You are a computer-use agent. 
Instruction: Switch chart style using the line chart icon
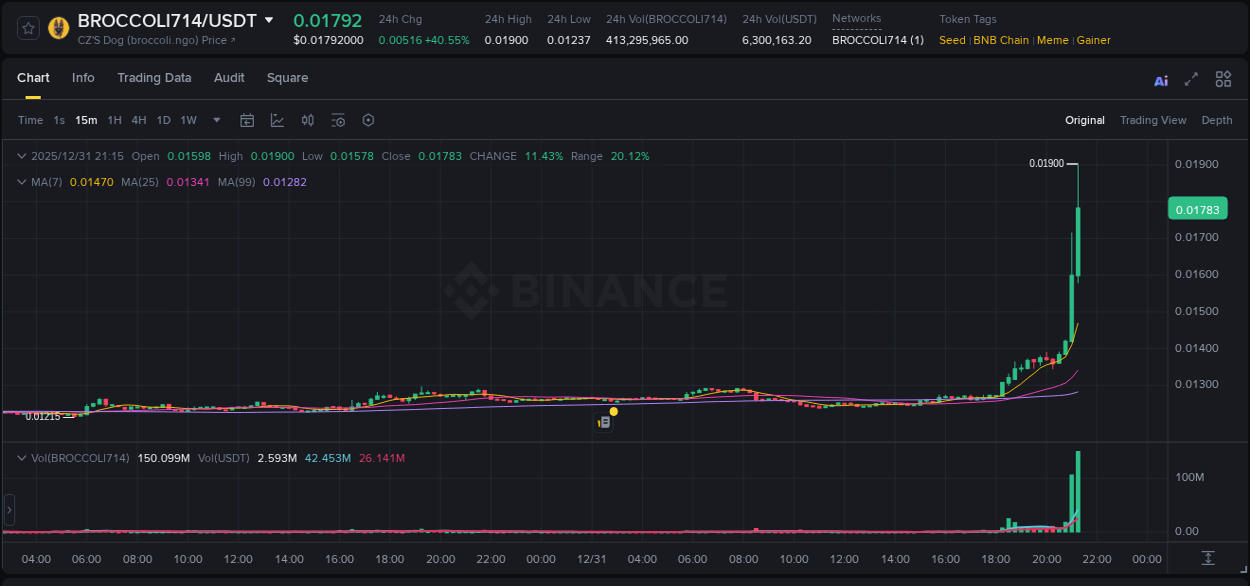tap(277, 120)
